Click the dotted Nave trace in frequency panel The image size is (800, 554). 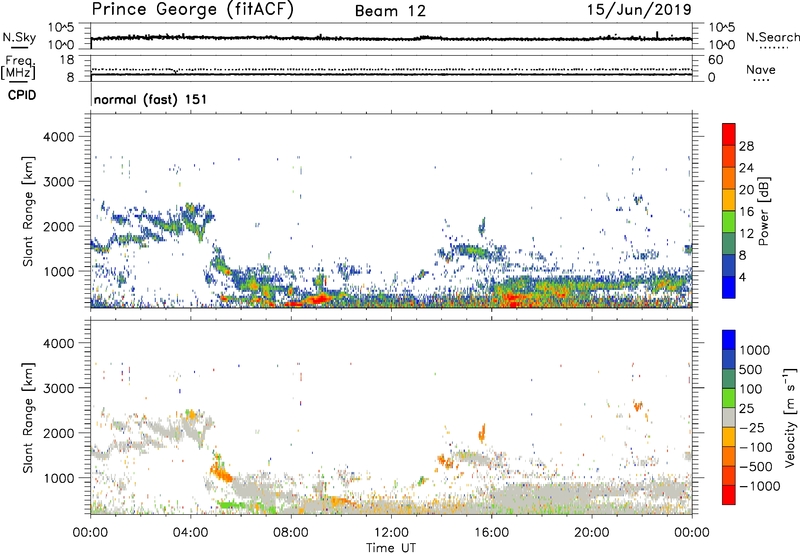pyautogui.click(x=391, y=69)
